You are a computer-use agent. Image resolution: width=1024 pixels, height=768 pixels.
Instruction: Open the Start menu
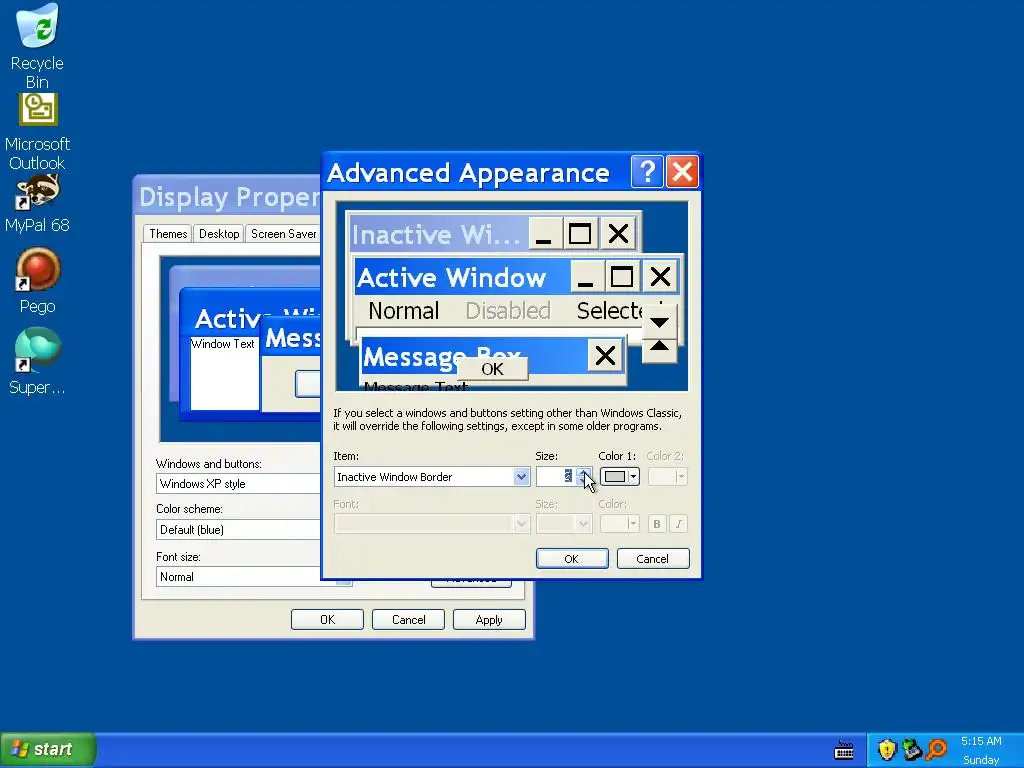tap(48, 750)
